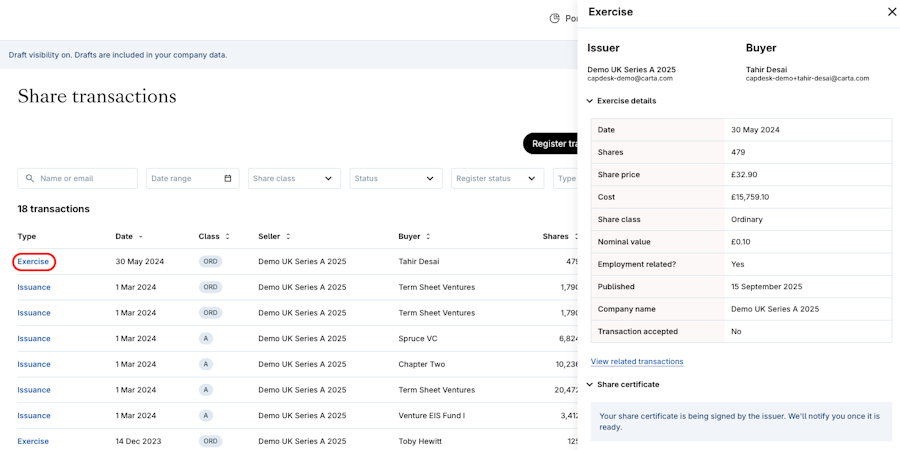Sort by Buyer column sort icon
This screenshot has height=450, width=900.
(428, 237)
